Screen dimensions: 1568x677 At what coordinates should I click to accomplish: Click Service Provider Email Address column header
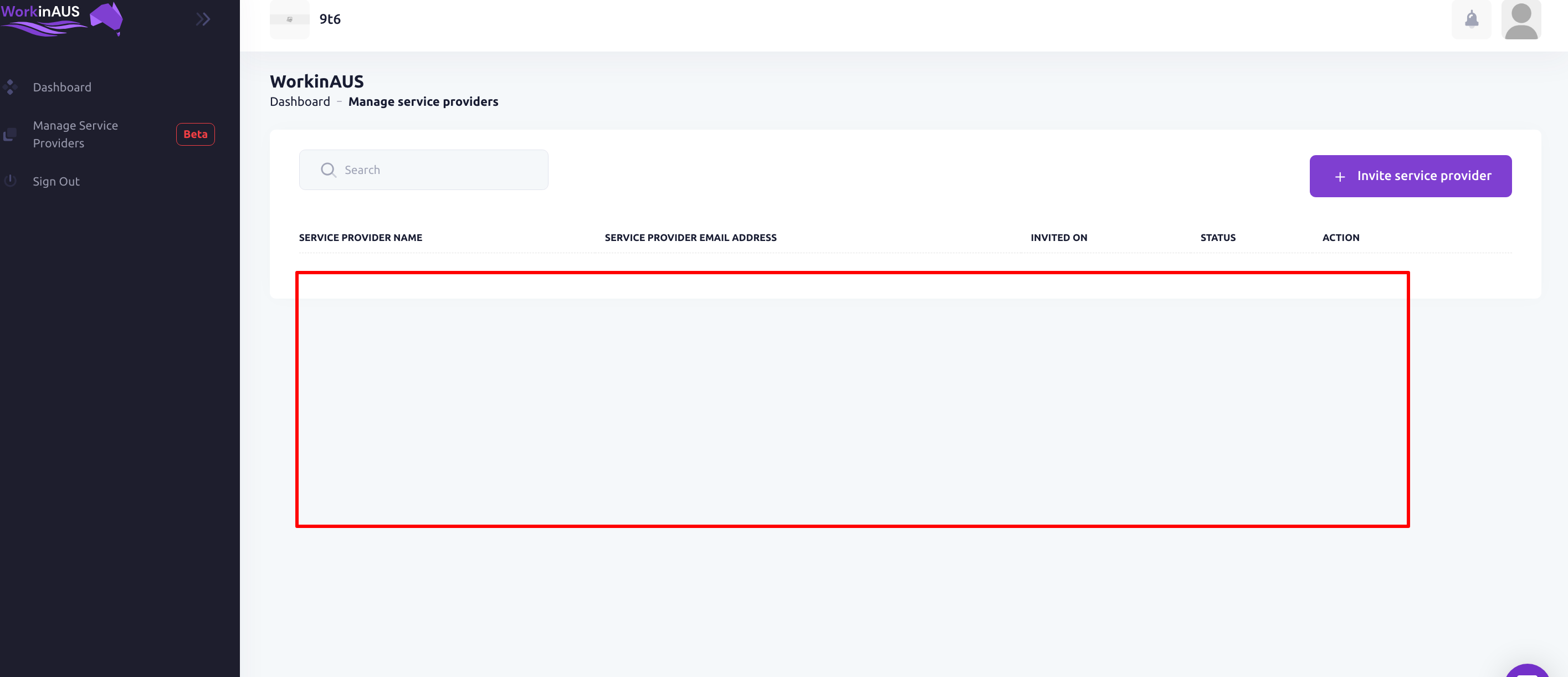click(691, 238)
